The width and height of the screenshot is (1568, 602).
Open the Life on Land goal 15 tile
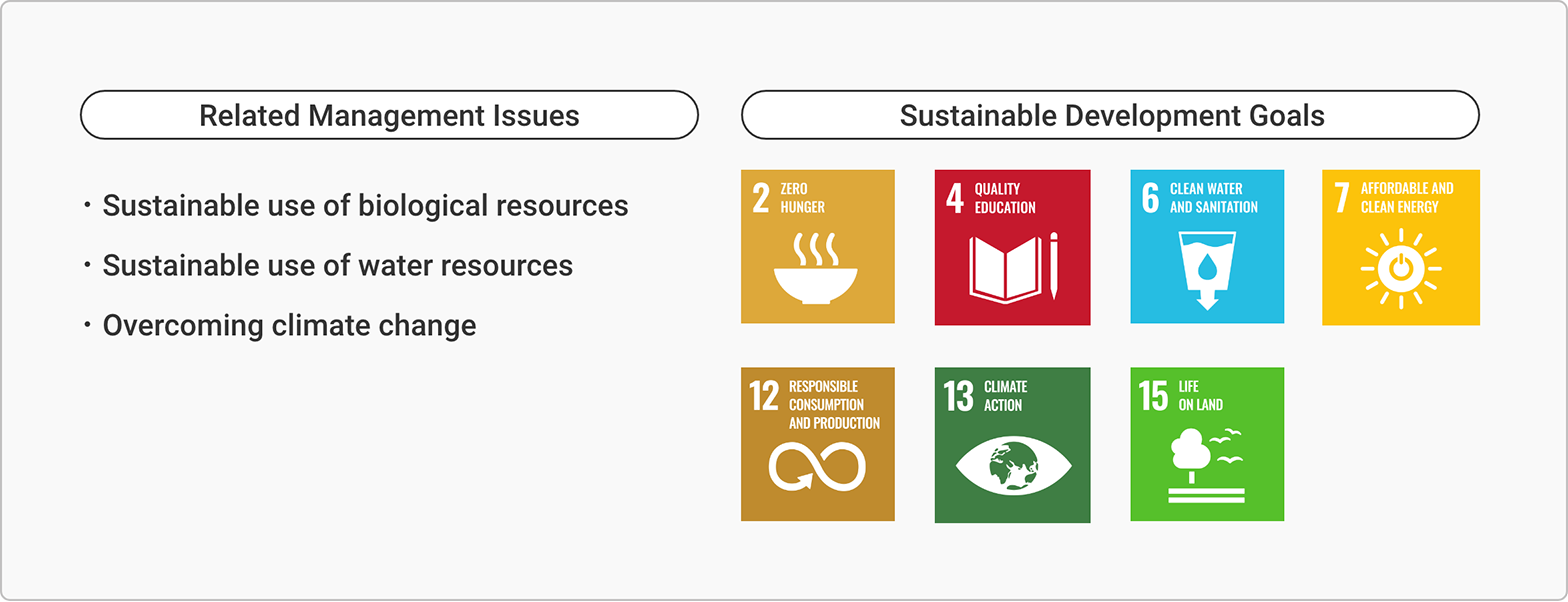pyautogui.click(x=1207, y=444)
